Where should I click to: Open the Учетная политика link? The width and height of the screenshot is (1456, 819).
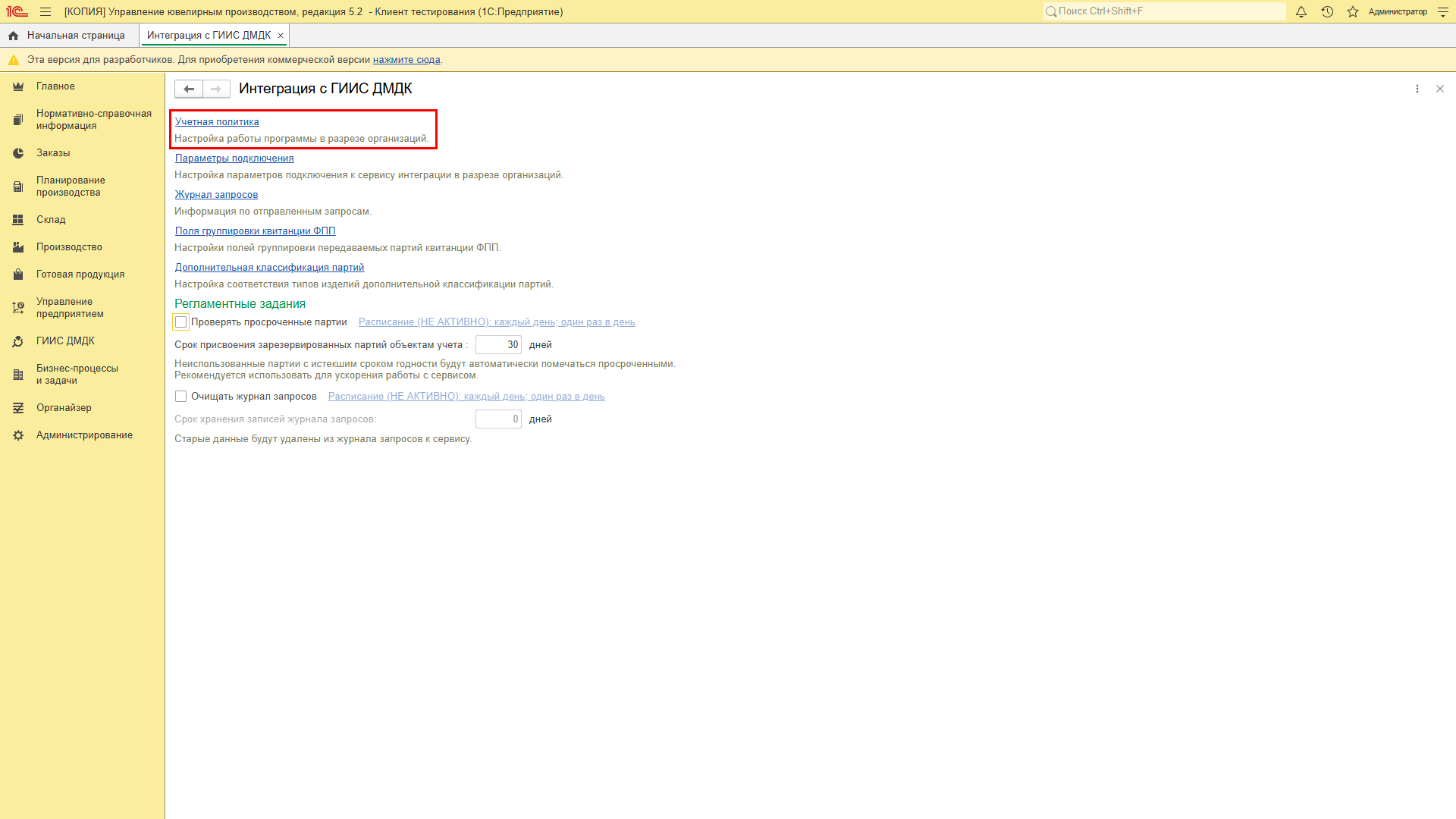pos(217,122)
